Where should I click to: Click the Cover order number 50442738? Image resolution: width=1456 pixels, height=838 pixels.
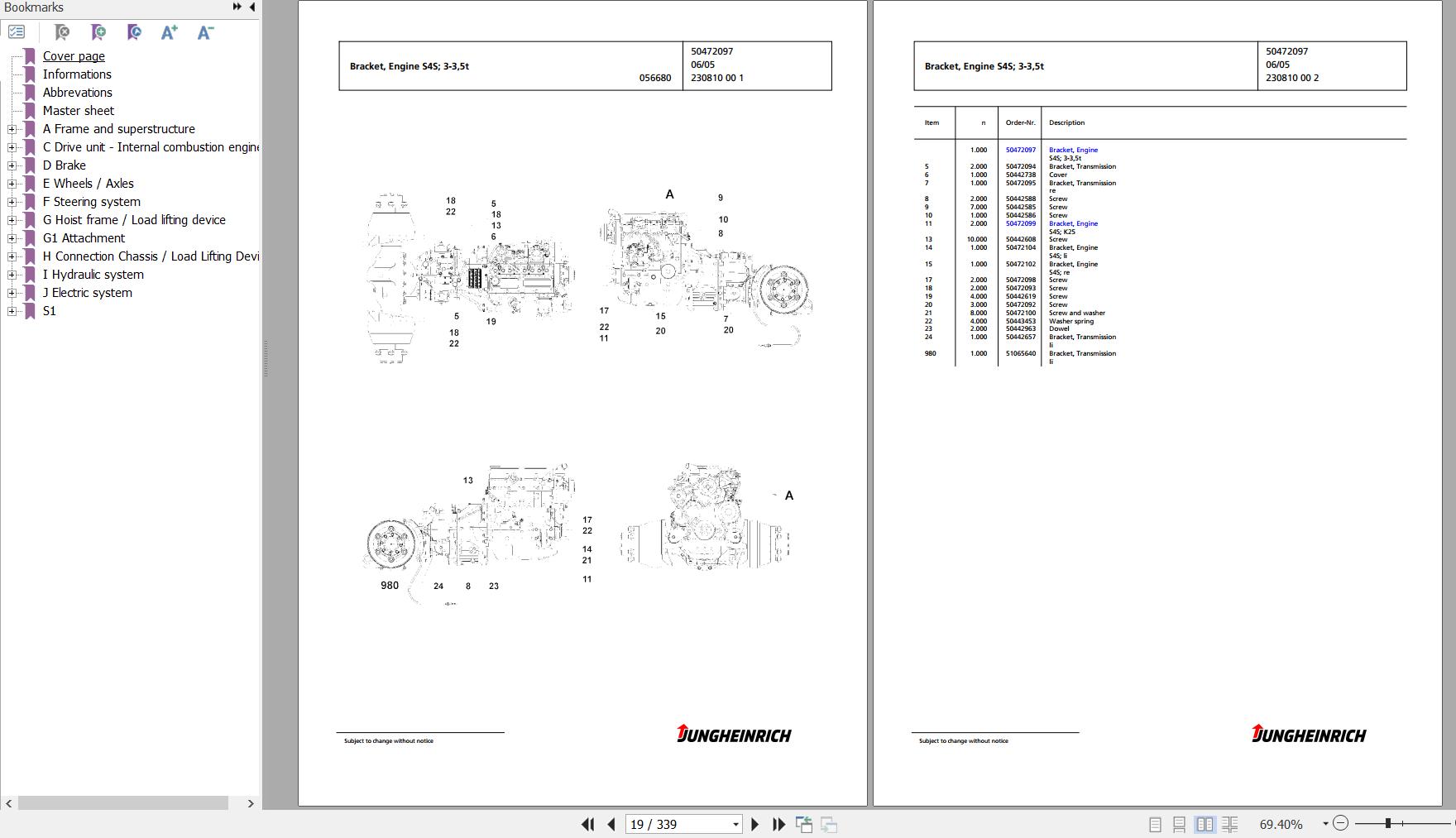tap(1021, 175)
